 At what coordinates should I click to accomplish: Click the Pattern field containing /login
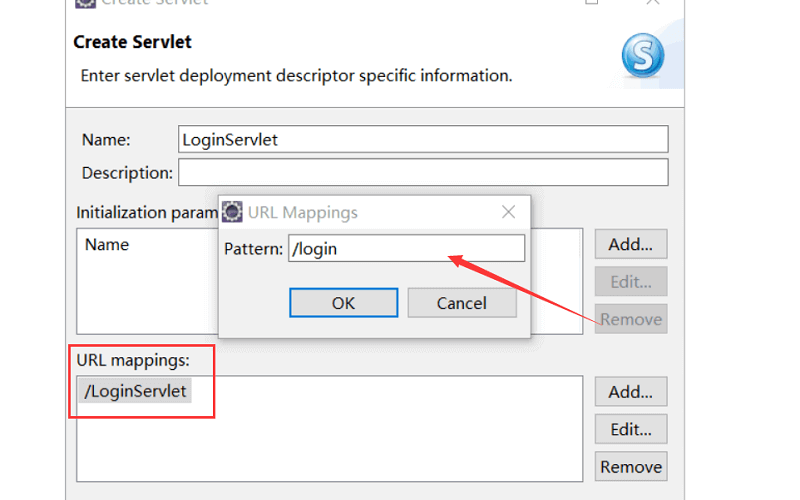(406, 249)
